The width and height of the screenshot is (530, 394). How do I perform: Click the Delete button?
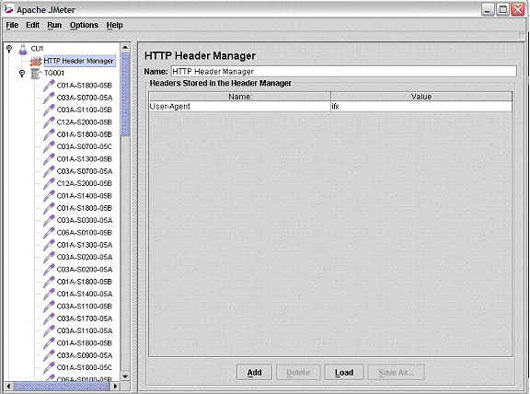pyautogui.click(x=298, y=372)
